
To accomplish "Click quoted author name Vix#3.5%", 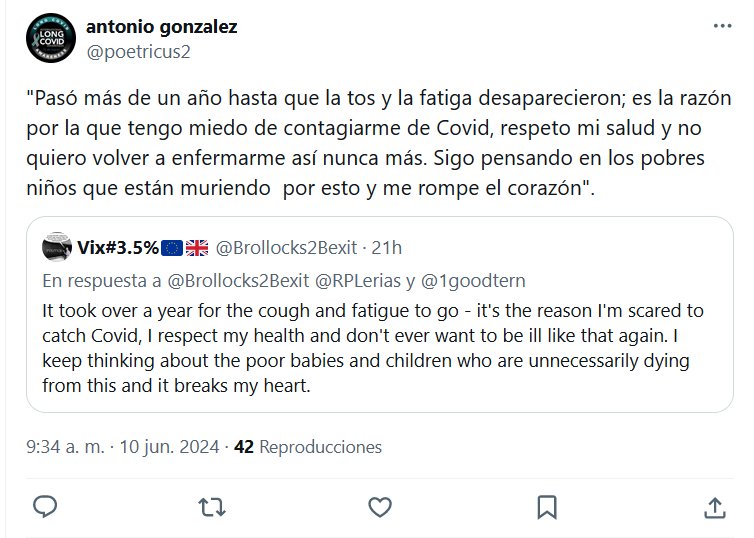I will (117, 247).
